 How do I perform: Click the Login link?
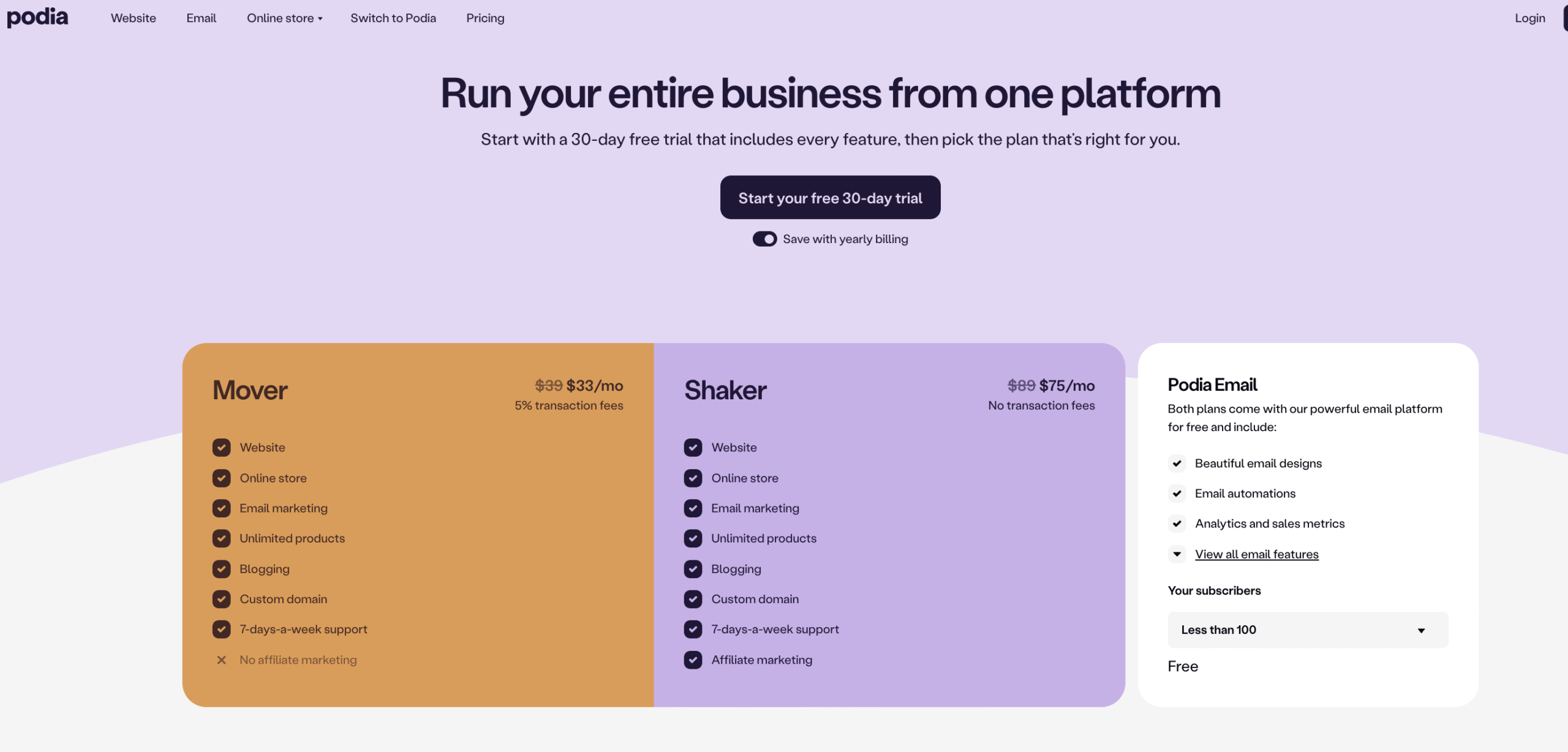(x=1529, y=18)
